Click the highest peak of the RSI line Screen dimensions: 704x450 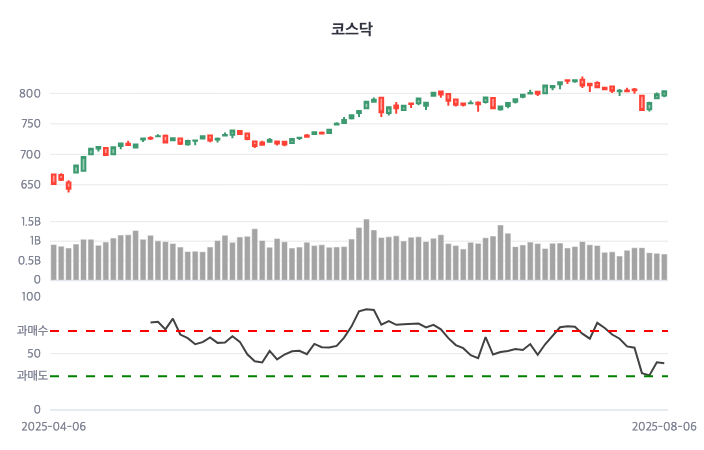click(x=367, y=309)
